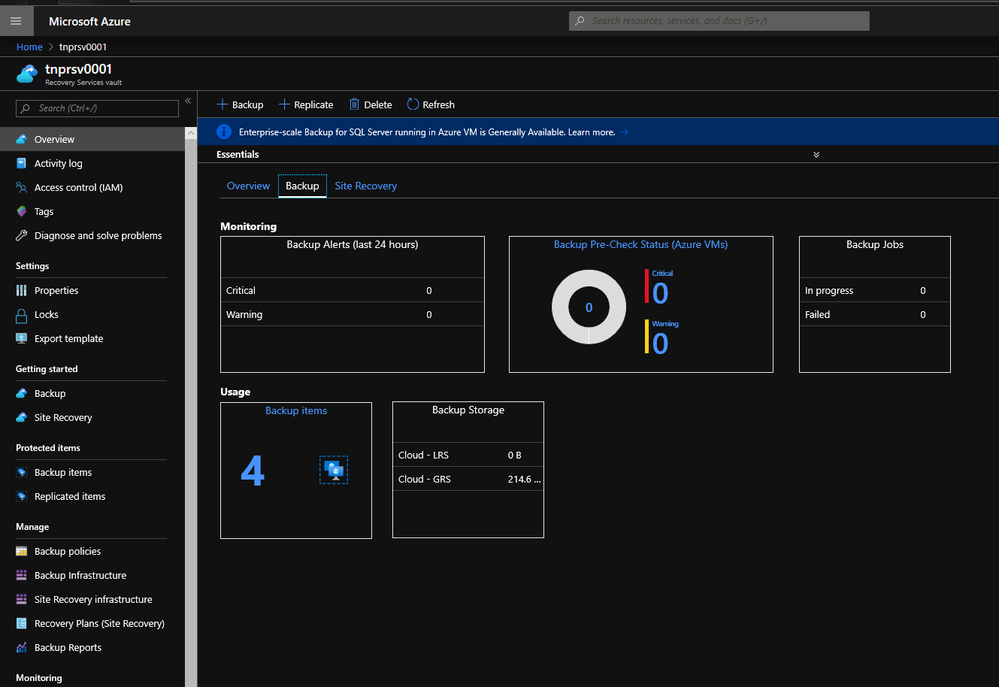Click the Backup Alerts Critical row
999x687 pixels.
[352, 291]
